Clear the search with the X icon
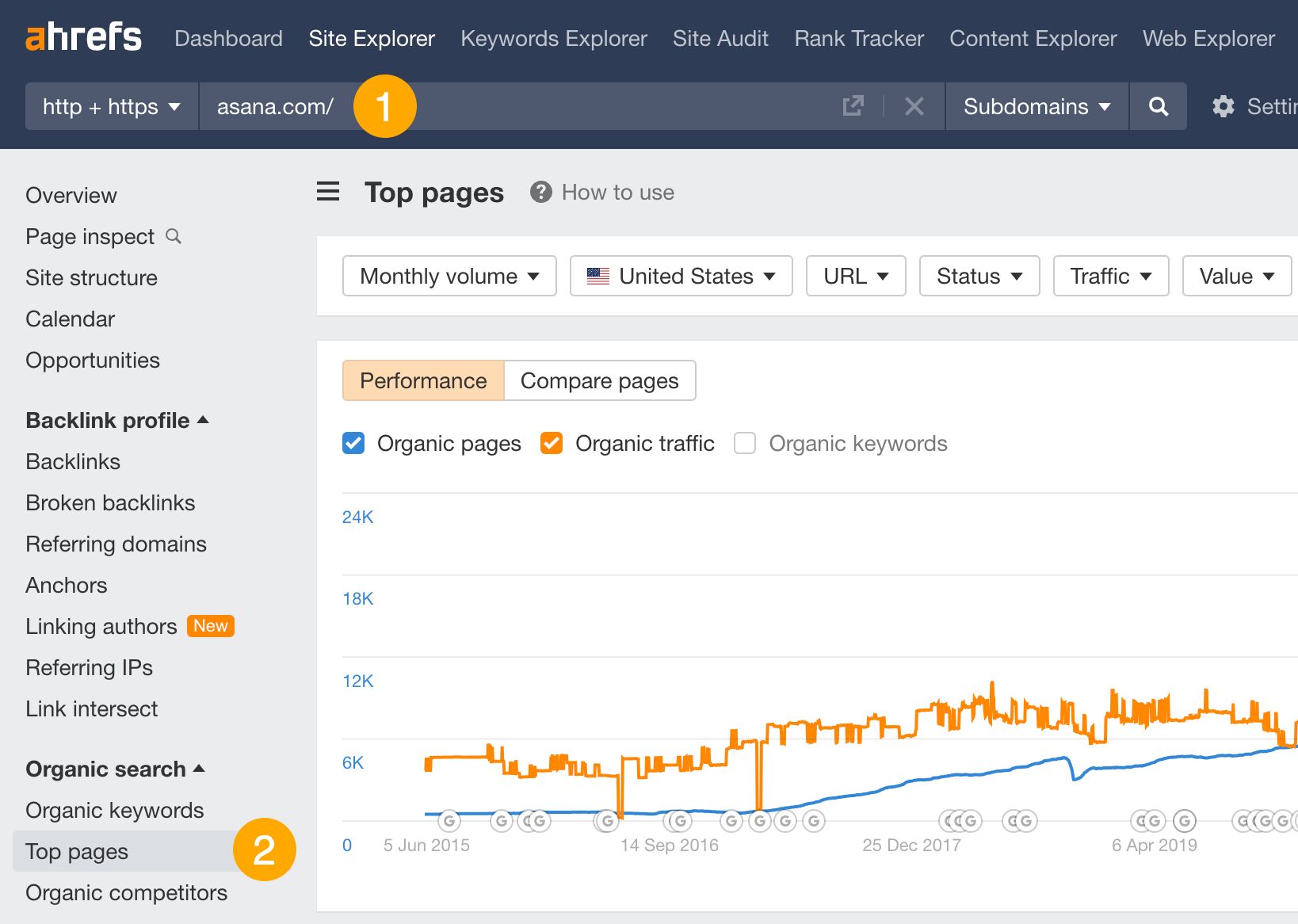 tap(914, 106)
